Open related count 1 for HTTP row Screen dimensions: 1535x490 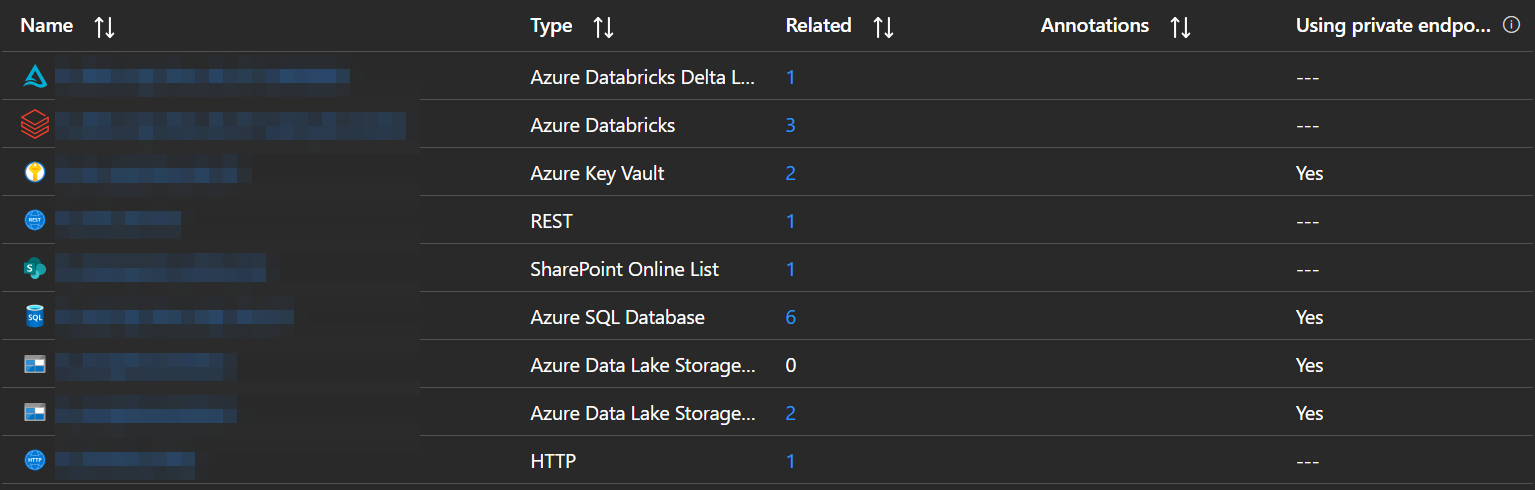pos(791,461)
